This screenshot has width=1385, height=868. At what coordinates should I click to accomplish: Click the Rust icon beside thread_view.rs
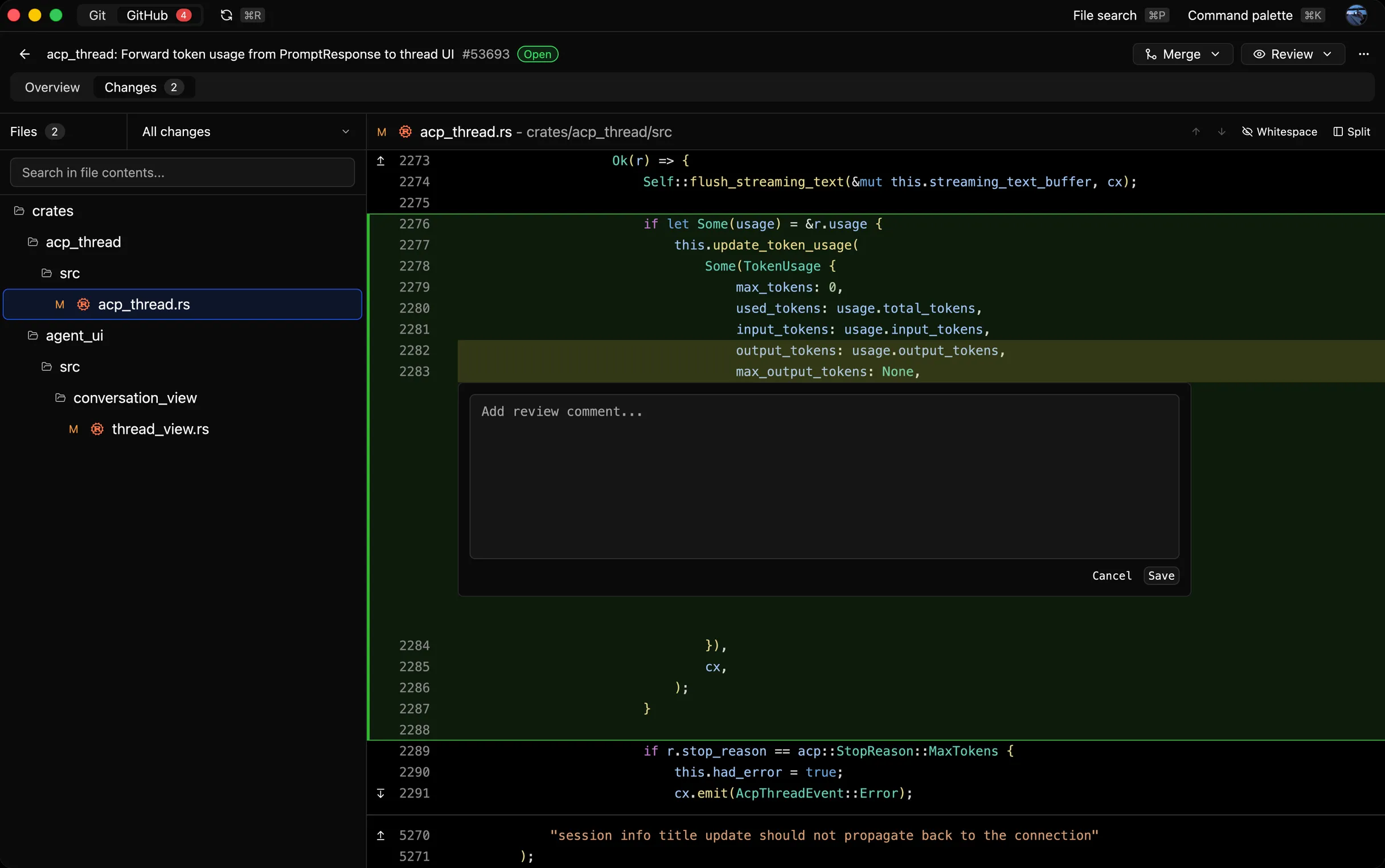(x=97, y=429)
